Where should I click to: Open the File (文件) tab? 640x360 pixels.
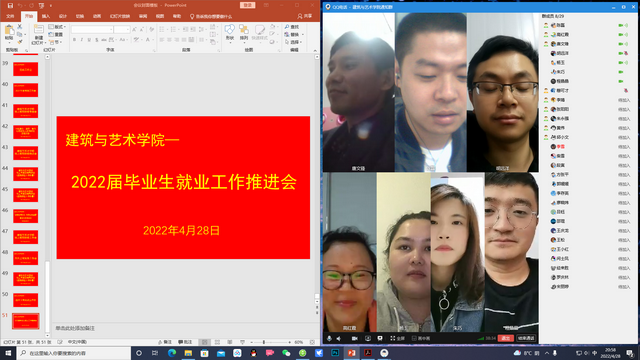click(10, 16)
